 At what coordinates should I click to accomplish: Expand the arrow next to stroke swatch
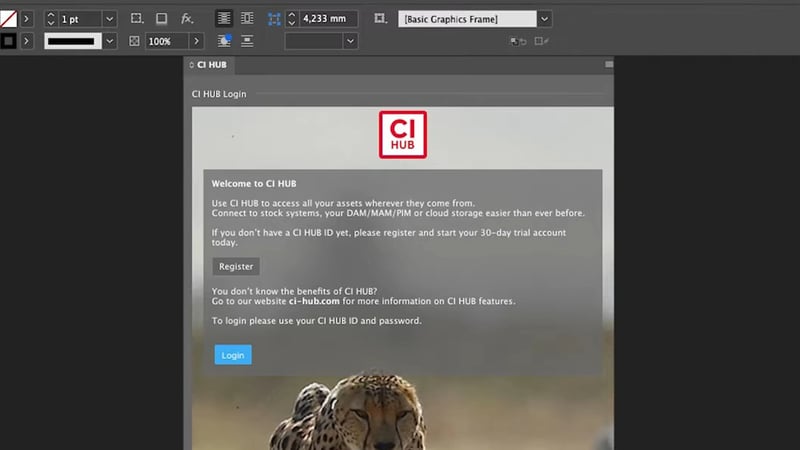point(27,41)
